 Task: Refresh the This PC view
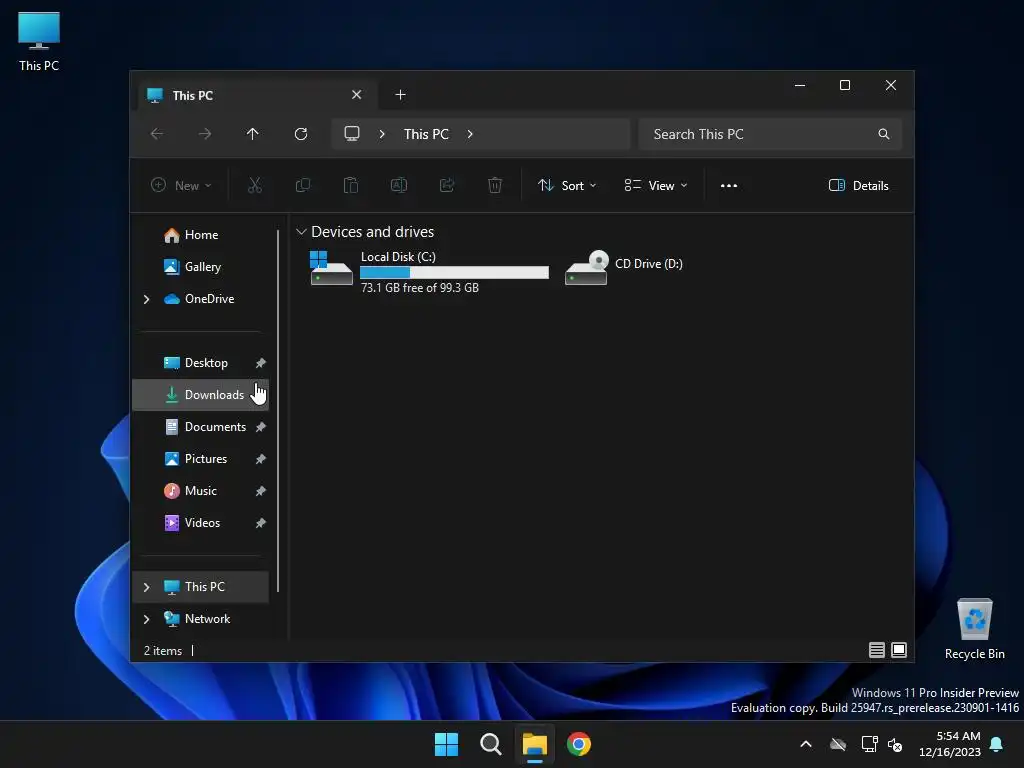point(301,134)
